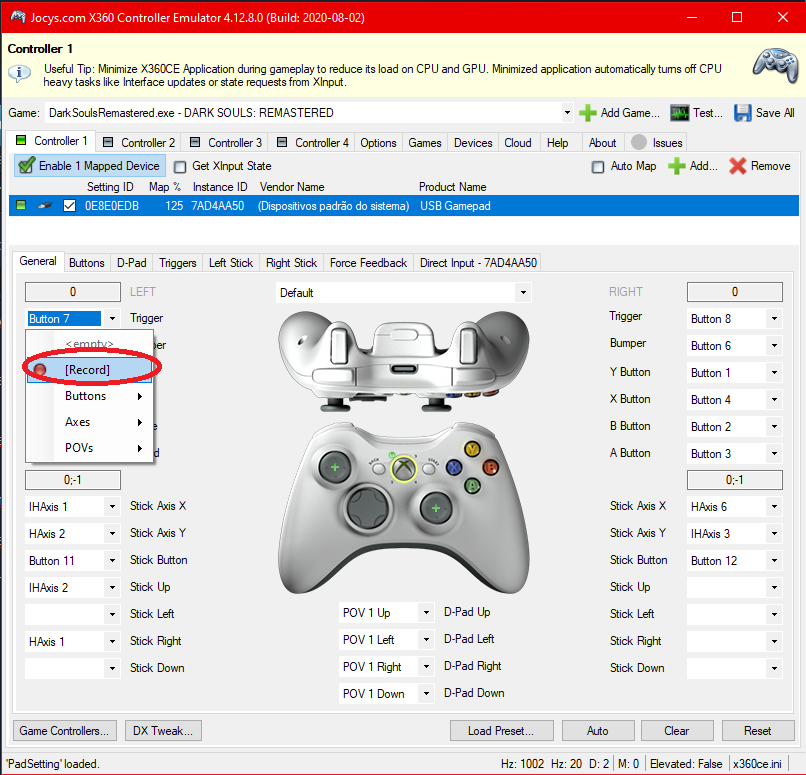Toggle the Enable 1 Mapped Device button
This screenshot has width=806, height=775.
tap(90, 166)
